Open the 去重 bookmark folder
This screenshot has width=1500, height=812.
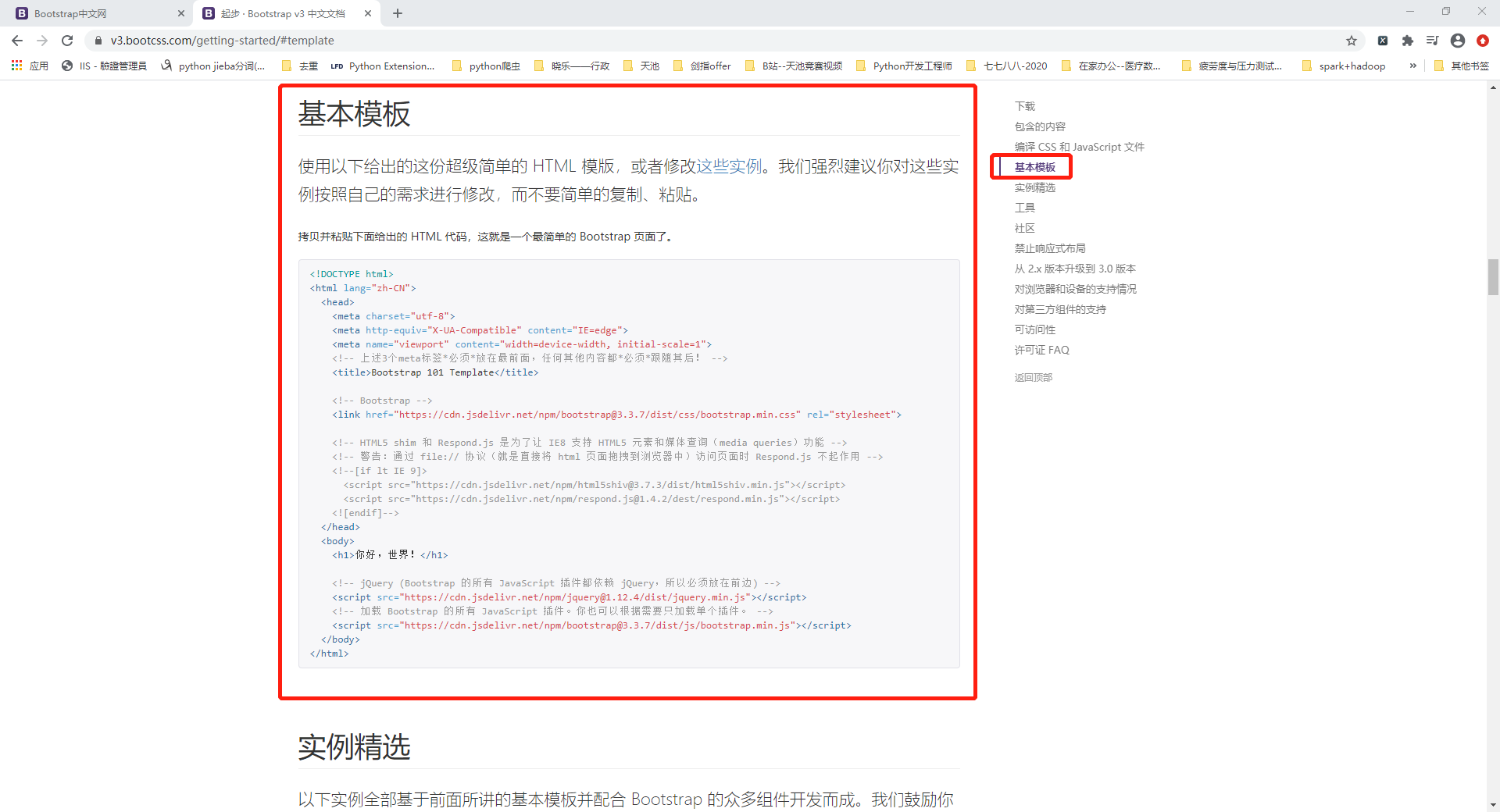(x=300, y=66)
